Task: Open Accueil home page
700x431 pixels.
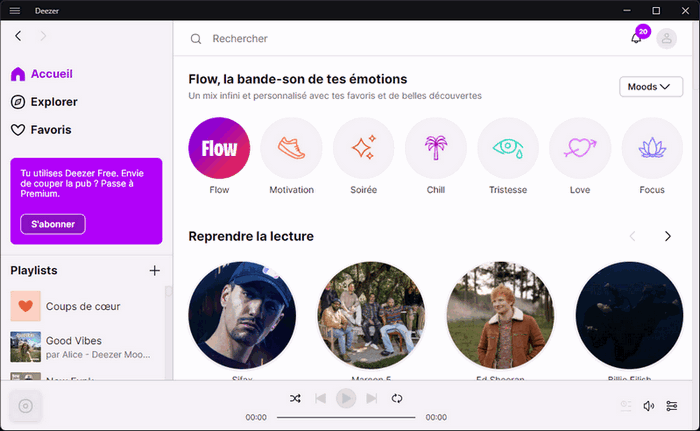Action: (x=42, y=74)
